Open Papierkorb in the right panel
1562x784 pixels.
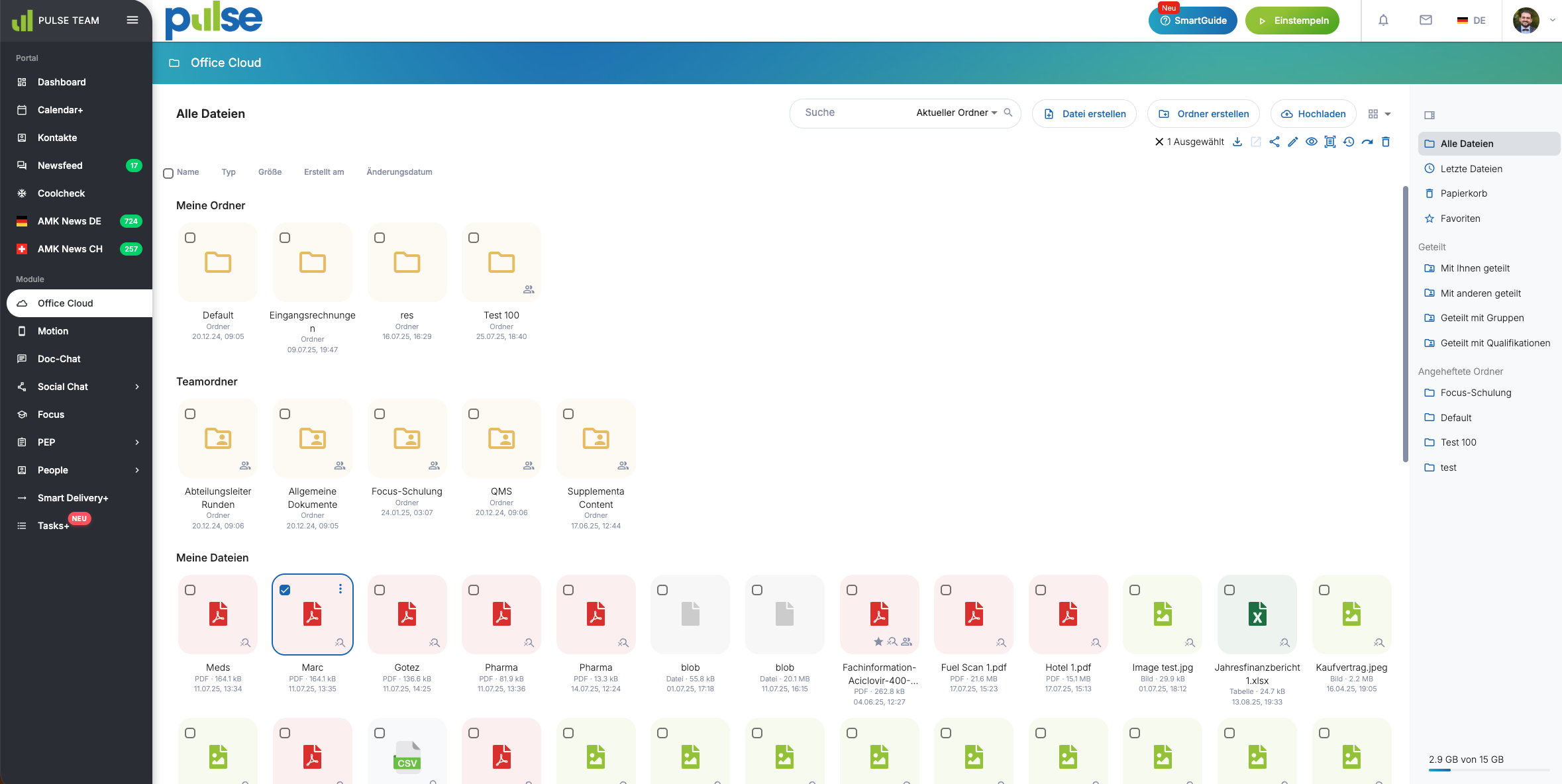tap(1463, 193)
